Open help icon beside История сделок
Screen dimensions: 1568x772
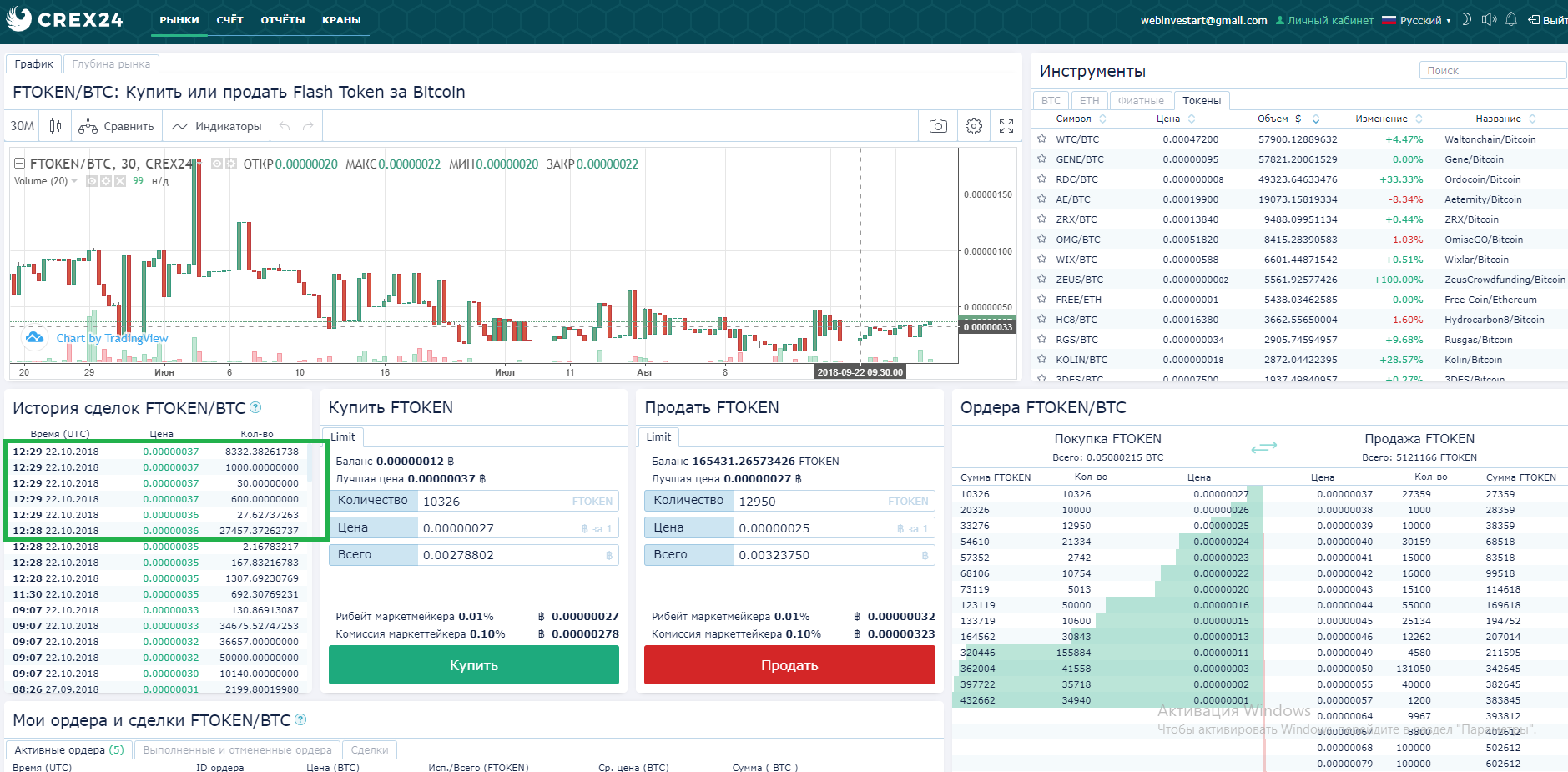click(x=255, y=407)
